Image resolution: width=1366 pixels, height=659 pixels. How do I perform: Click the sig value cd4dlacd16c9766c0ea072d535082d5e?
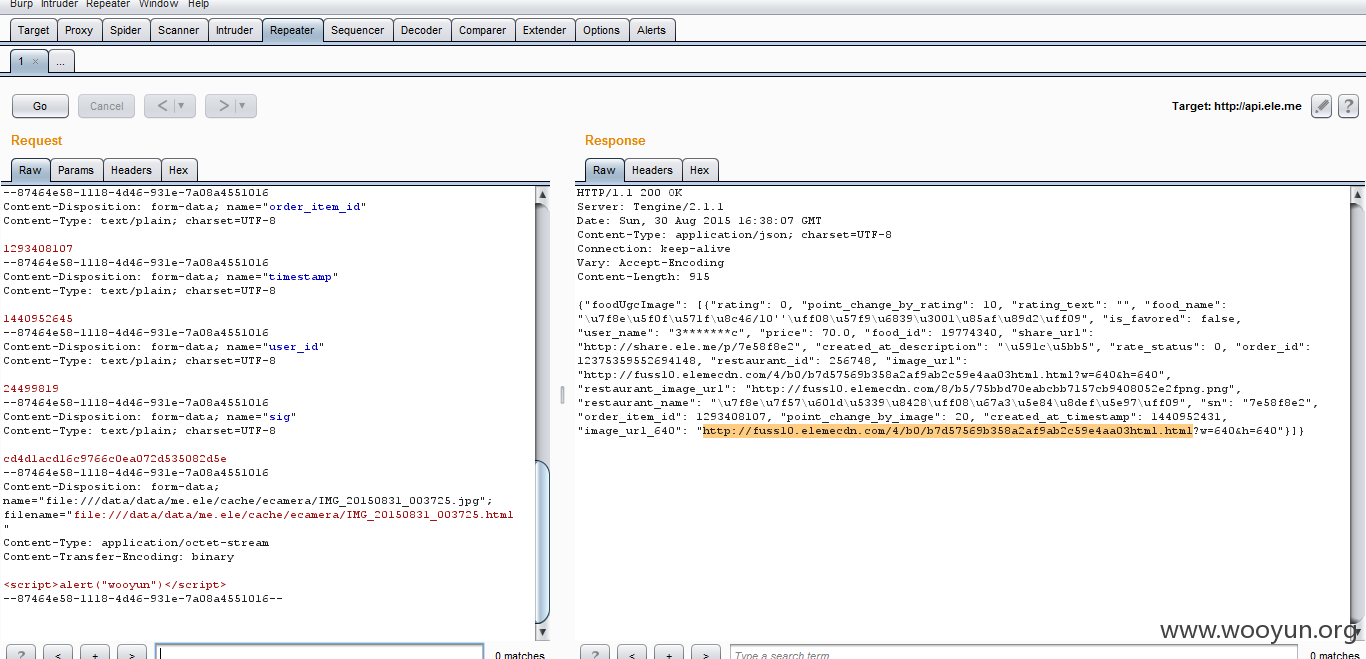(115, 459)
